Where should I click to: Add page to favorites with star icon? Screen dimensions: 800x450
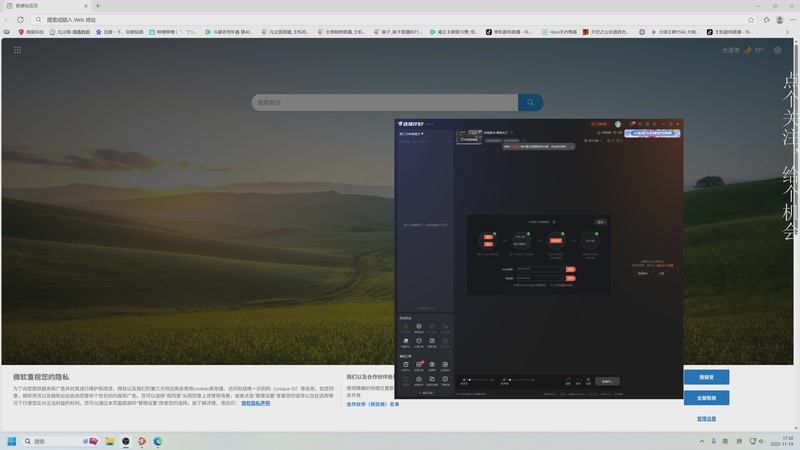[x=751, y=19]
